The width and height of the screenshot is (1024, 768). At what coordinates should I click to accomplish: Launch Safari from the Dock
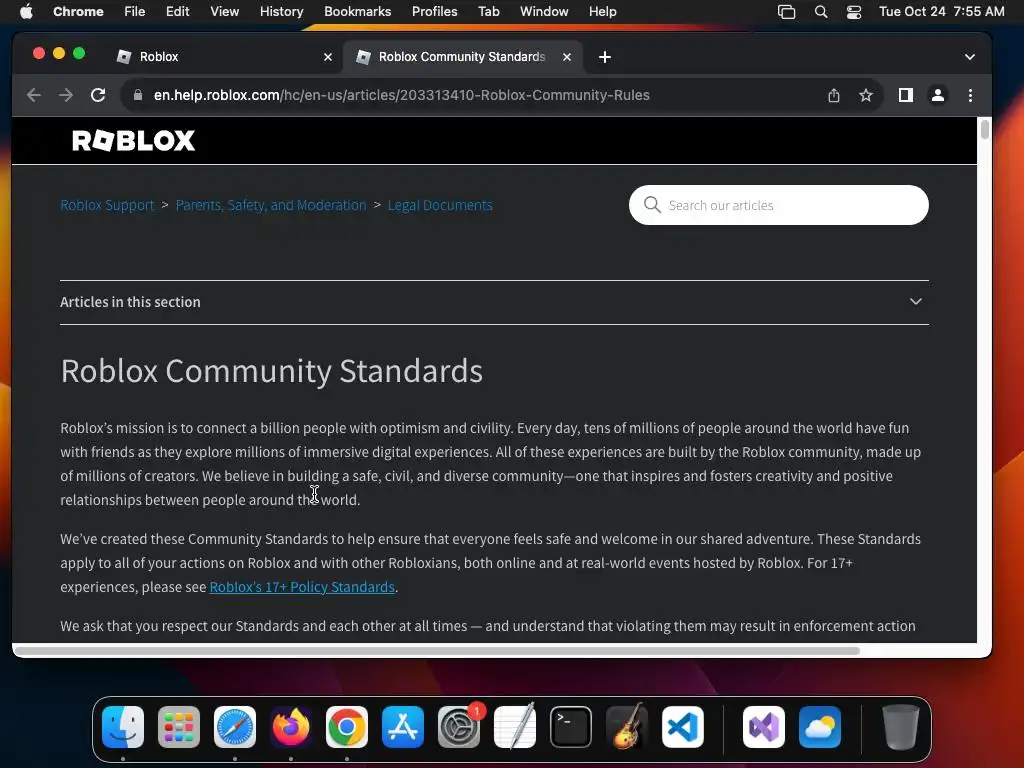click(x=235, y=727)
